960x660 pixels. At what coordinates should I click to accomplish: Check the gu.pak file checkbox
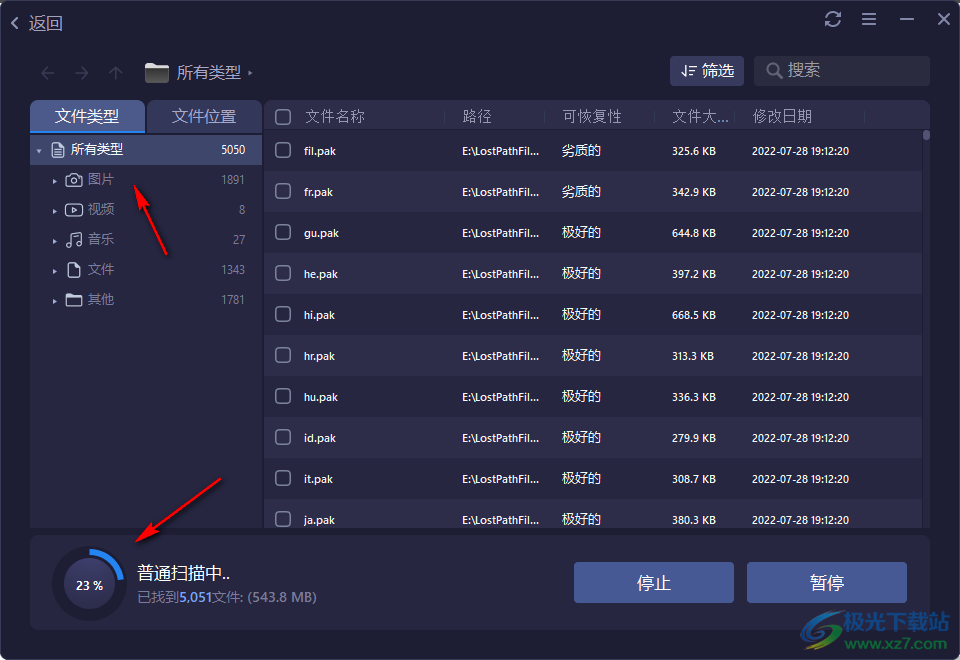tap(281, 232)
